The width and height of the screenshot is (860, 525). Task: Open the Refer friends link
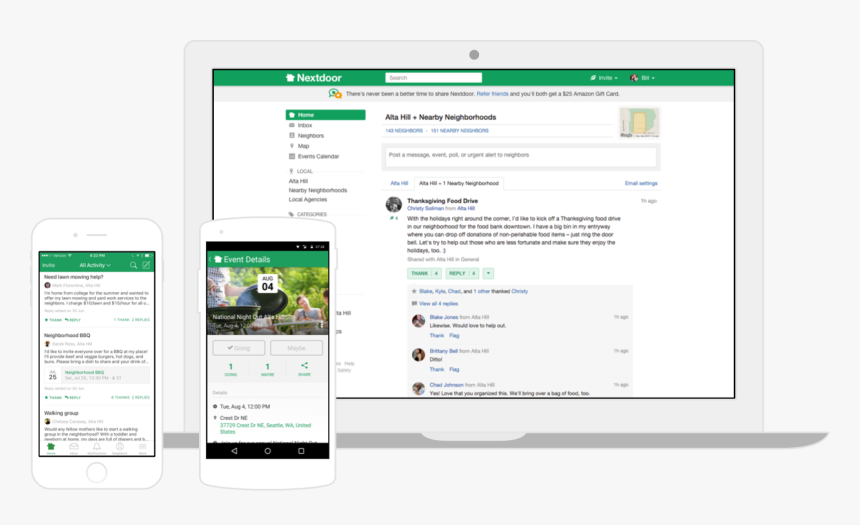[x=492, y=94]
